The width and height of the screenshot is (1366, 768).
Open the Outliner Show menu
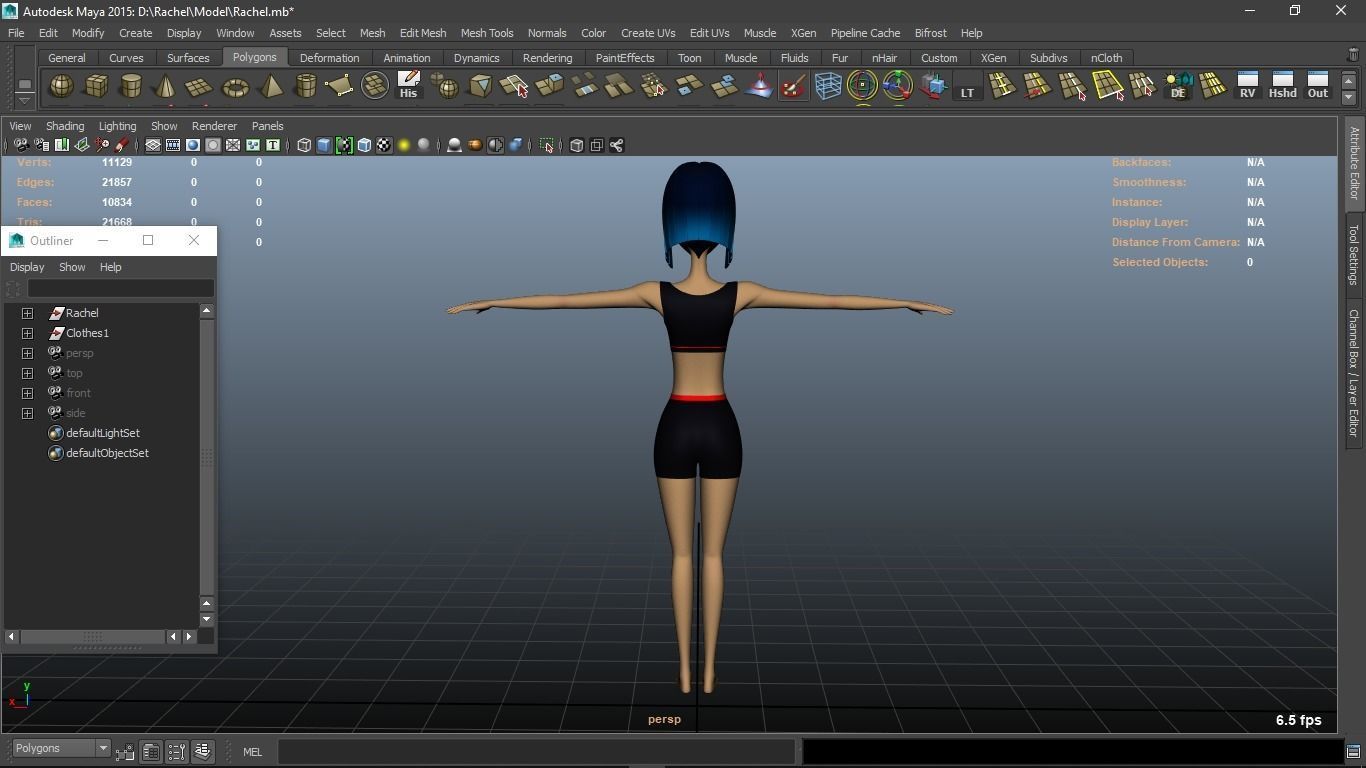coord(72,267)
